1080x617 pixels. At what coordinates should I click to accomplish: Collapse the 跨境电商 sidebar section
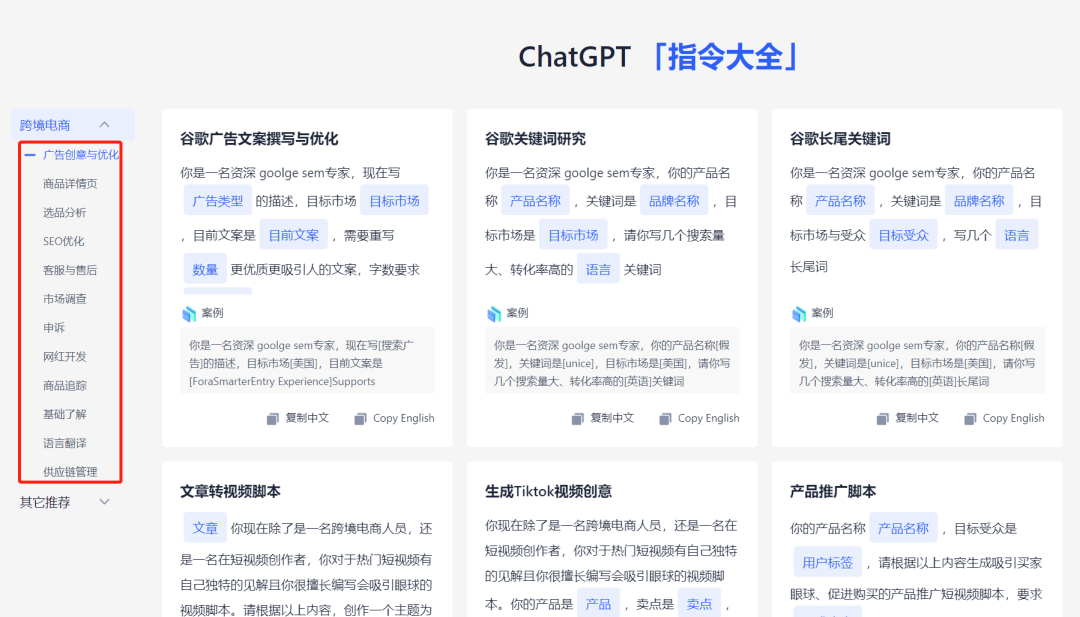[x=104, y=125]
